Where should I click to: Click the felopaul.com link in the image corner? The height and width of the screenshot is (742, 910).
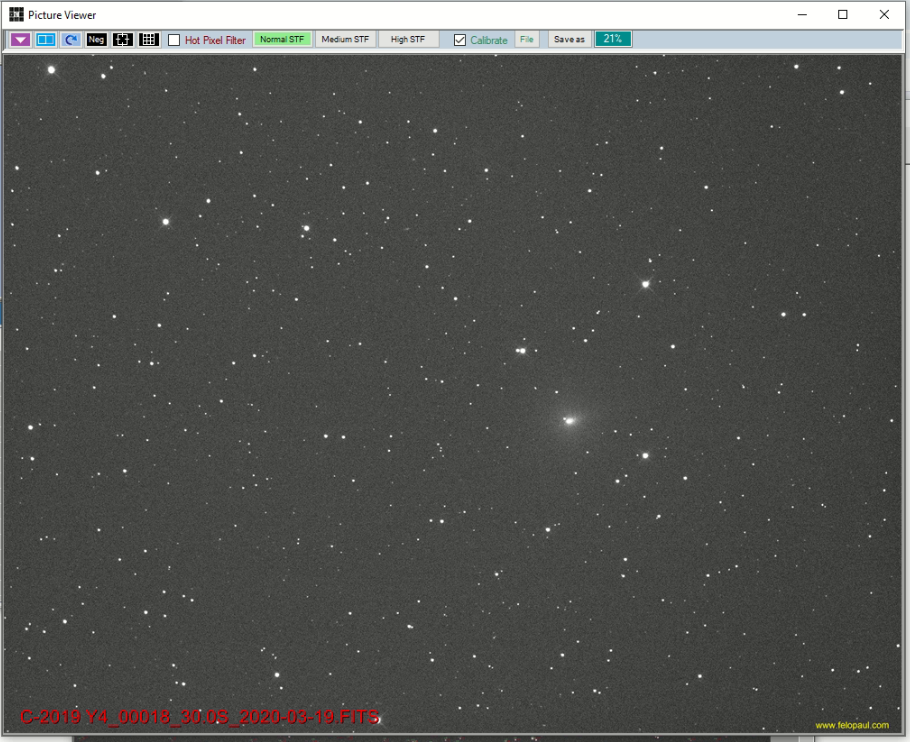851,725
